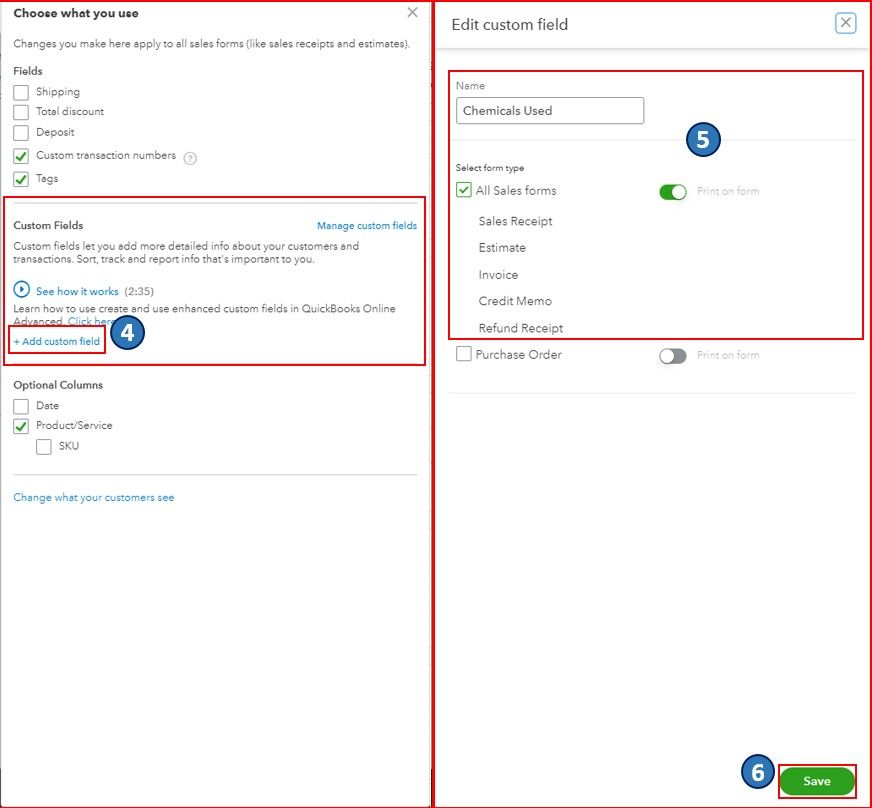Click the Name field containing Chemicals Used
This screenshot has width=872, height=808.
coord(550,111)
